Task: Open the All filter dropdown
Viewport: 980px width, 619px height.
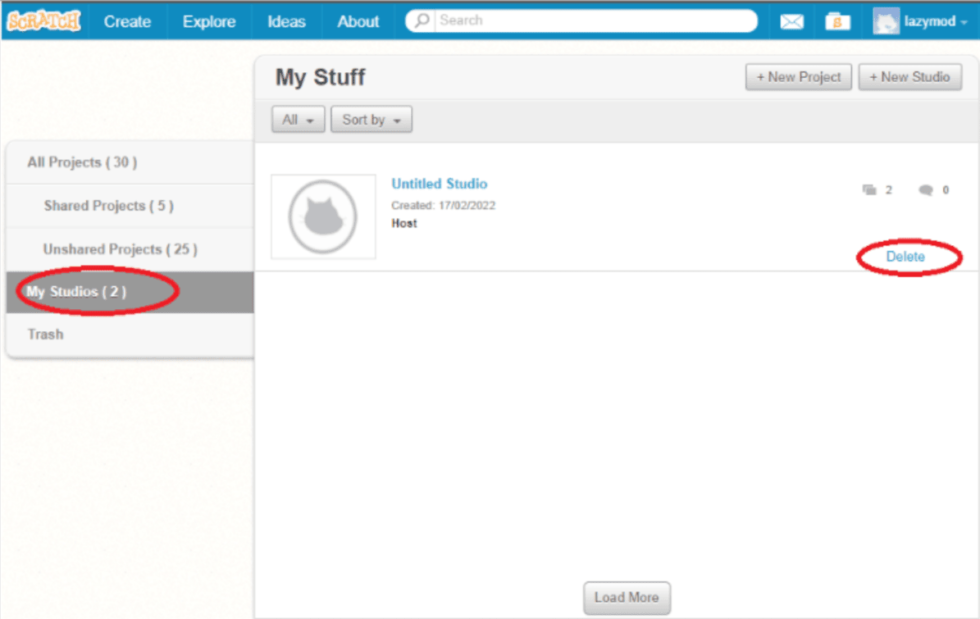Action: pos(297,119)
